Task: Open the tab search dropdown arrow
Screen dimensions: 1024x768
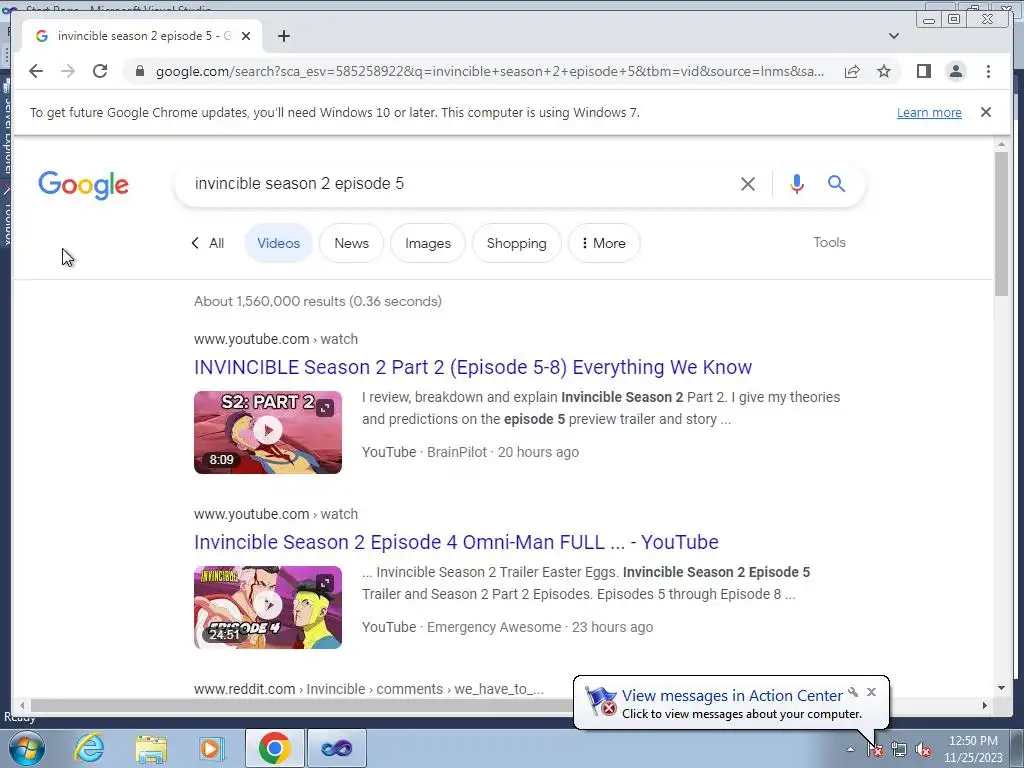Action: click(893, 36)
